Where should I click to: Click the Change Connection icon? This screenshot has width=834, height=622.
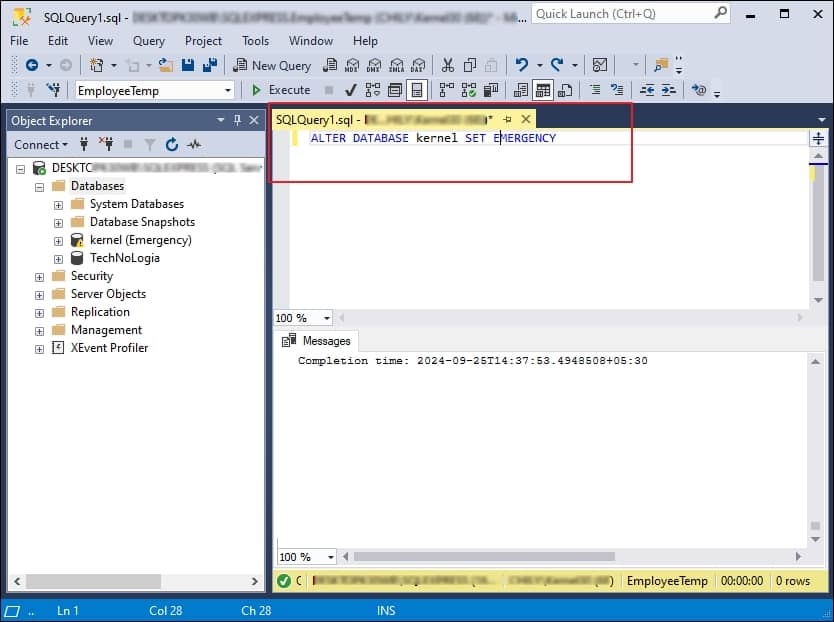click(x=53, y=90)
